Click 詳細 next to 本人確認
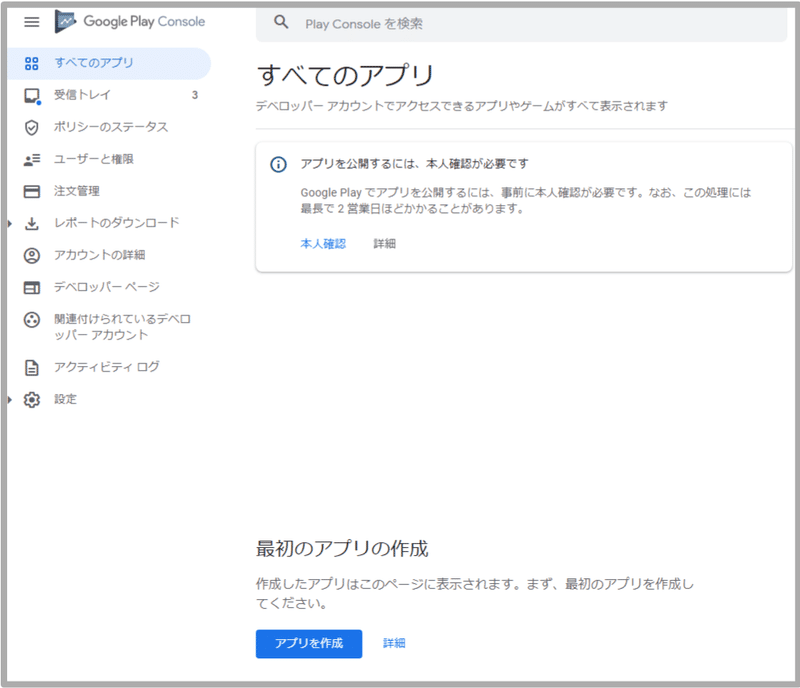 tap(385, 244)
